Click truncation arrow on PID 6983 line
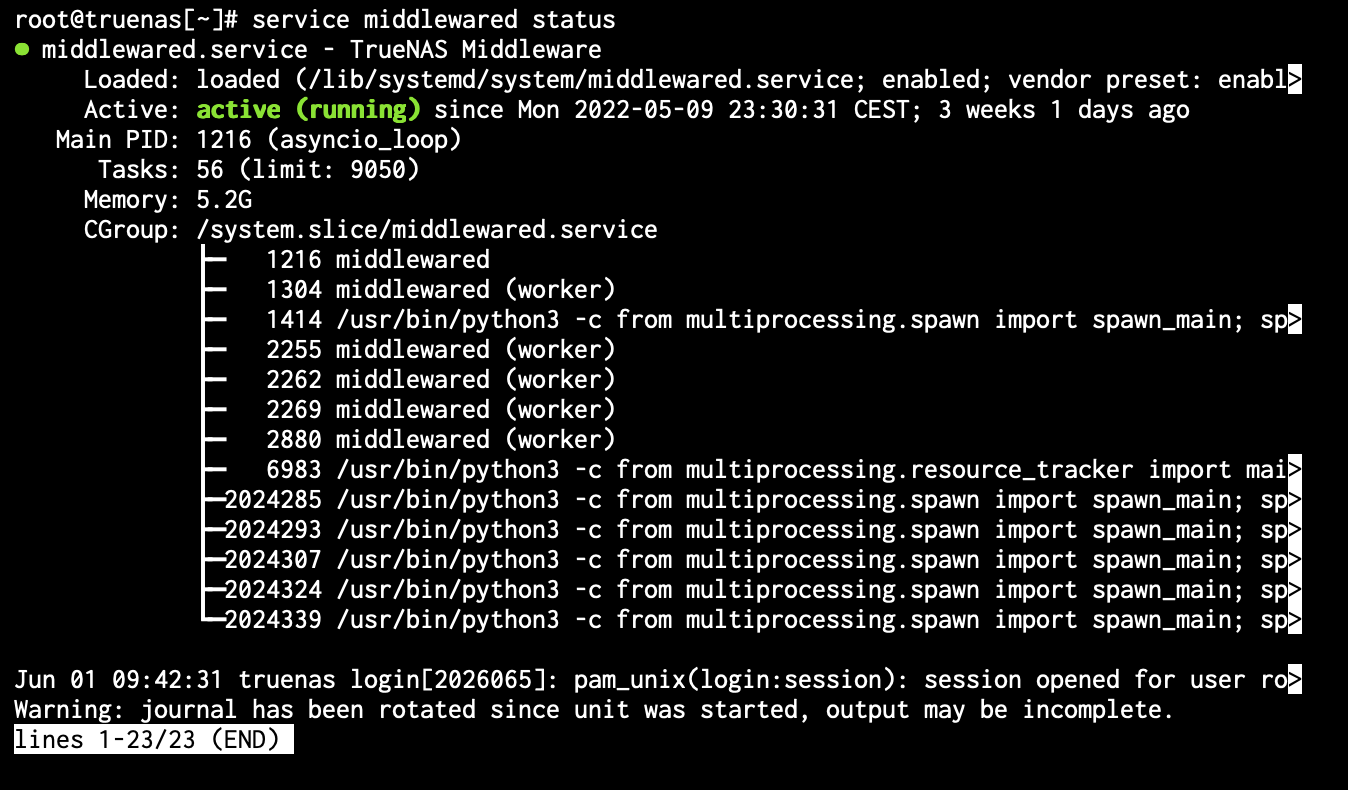This screenshot has height=790, width=1348. (x=1295, y=470)
